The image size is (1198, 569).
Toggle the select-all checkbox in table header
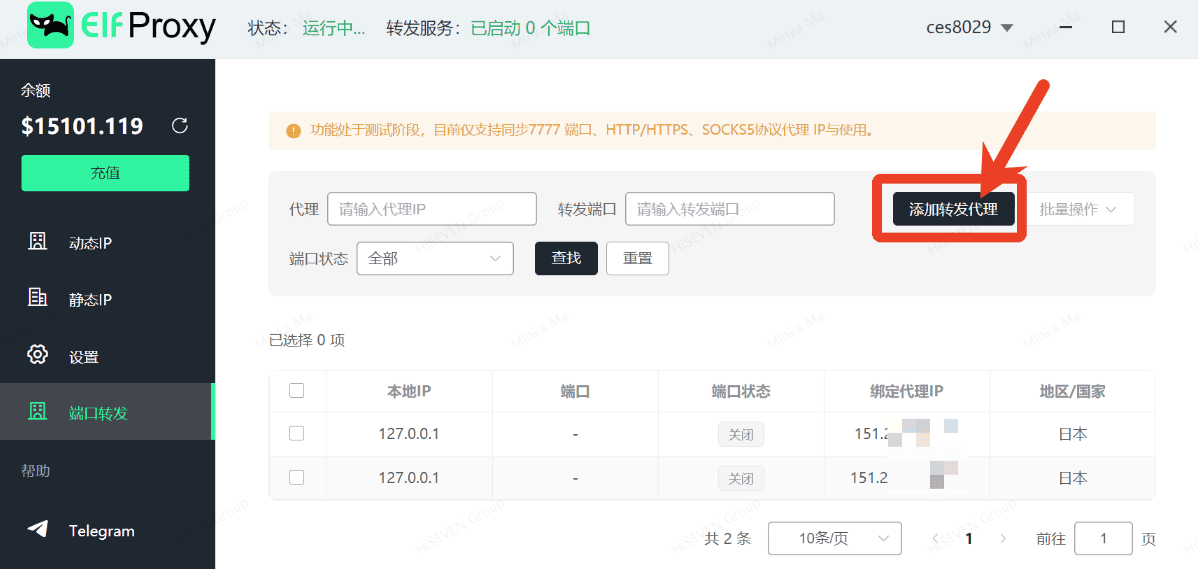(296, 391)
